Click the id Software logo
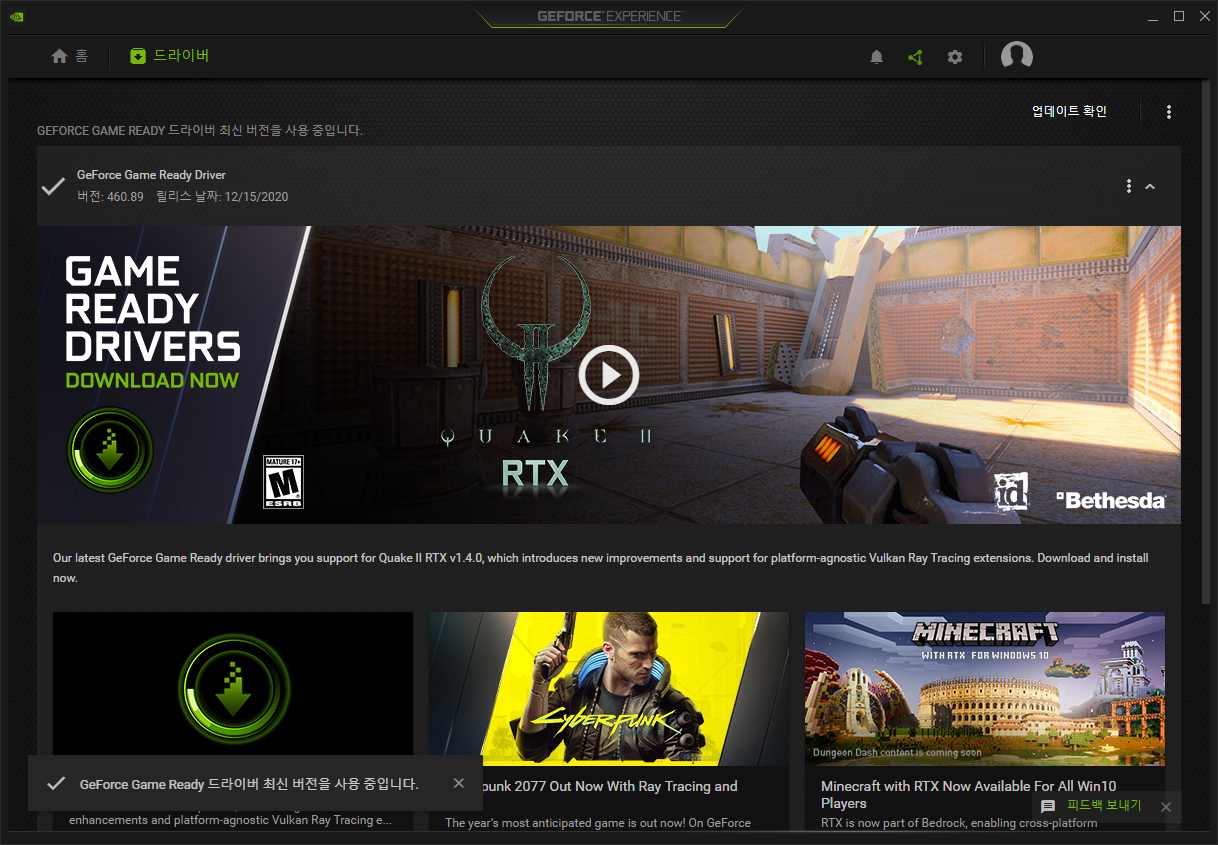 click(1011, 492)
